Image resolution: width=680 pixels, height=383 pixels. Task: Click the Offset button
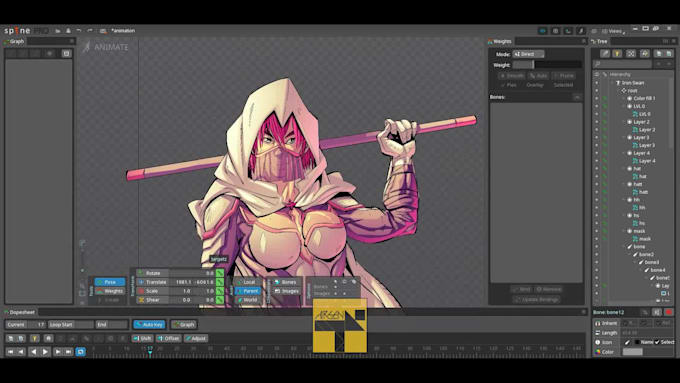click(x=169, y=338)
